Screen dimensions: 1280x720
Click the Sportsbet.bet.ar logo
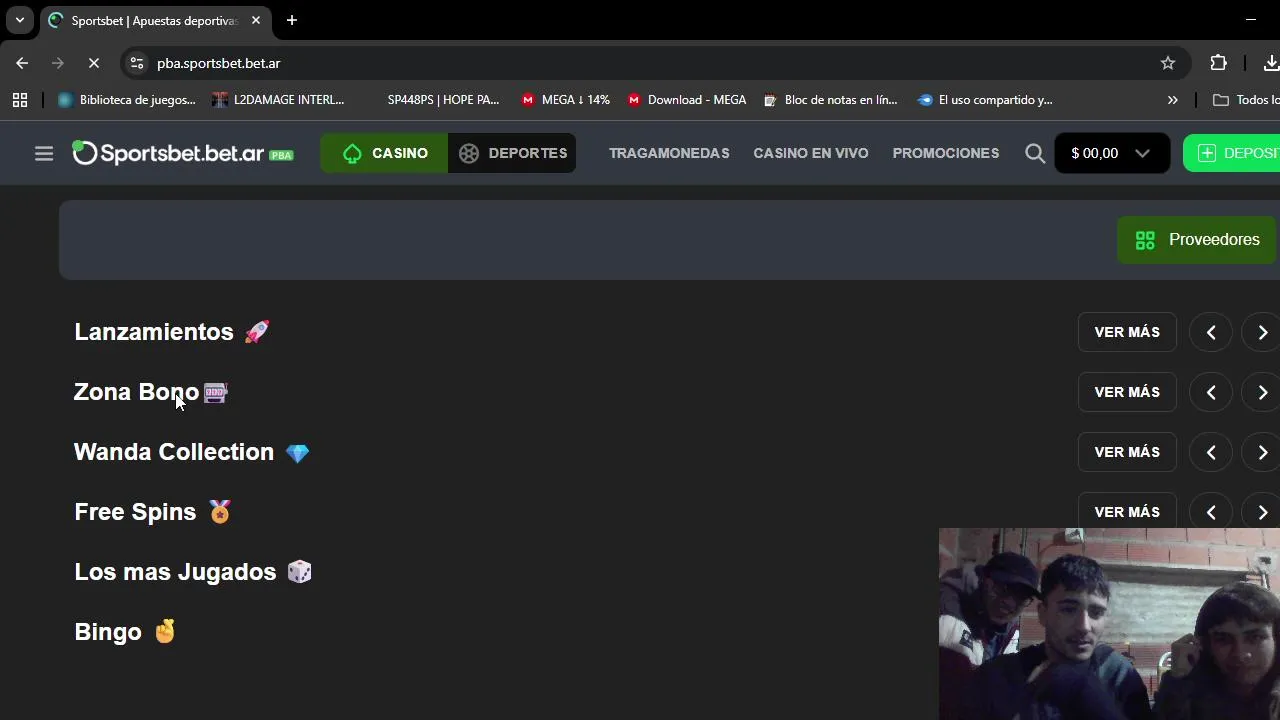pyautogui.click(x=183, y=153)
